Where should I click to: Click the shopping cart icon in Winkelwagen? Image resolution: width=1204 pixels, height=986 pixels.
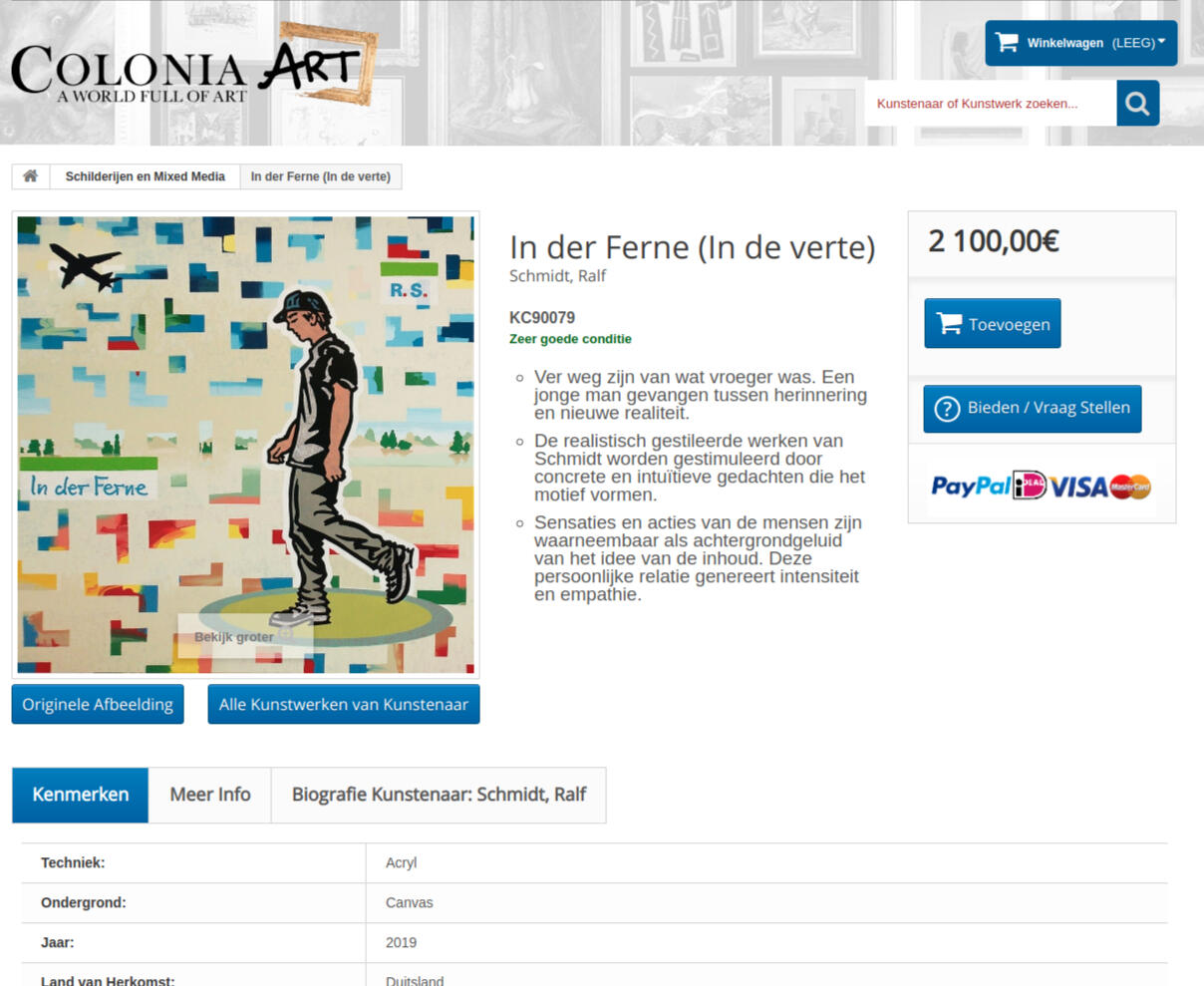click(x=1007, y=43)
